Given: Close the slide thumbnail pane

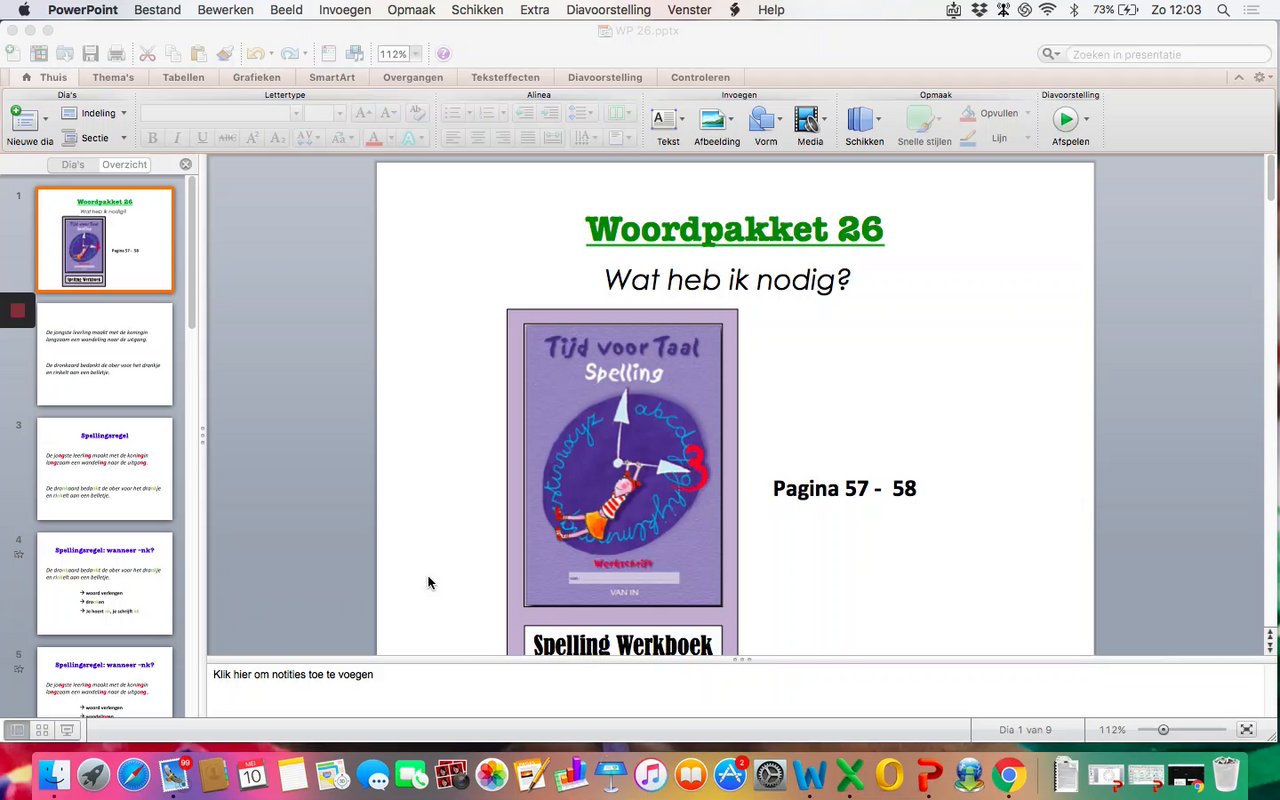Looking at the screenshot, I should pos(185,164).
